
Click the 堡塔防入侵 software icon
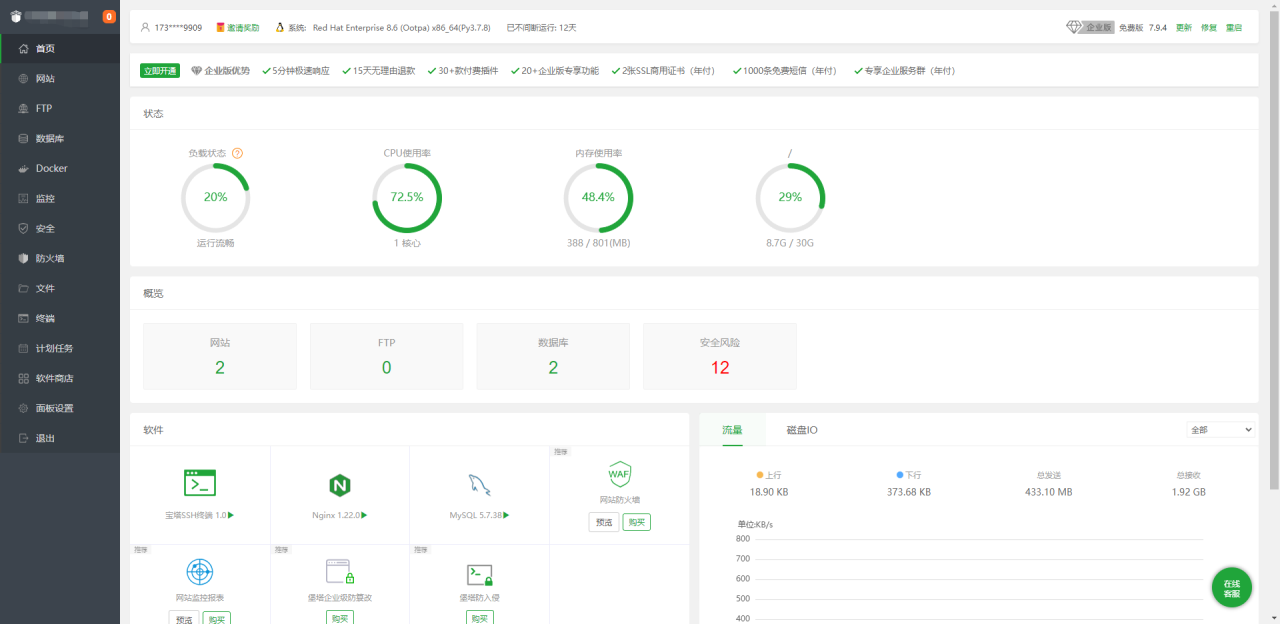479,573
